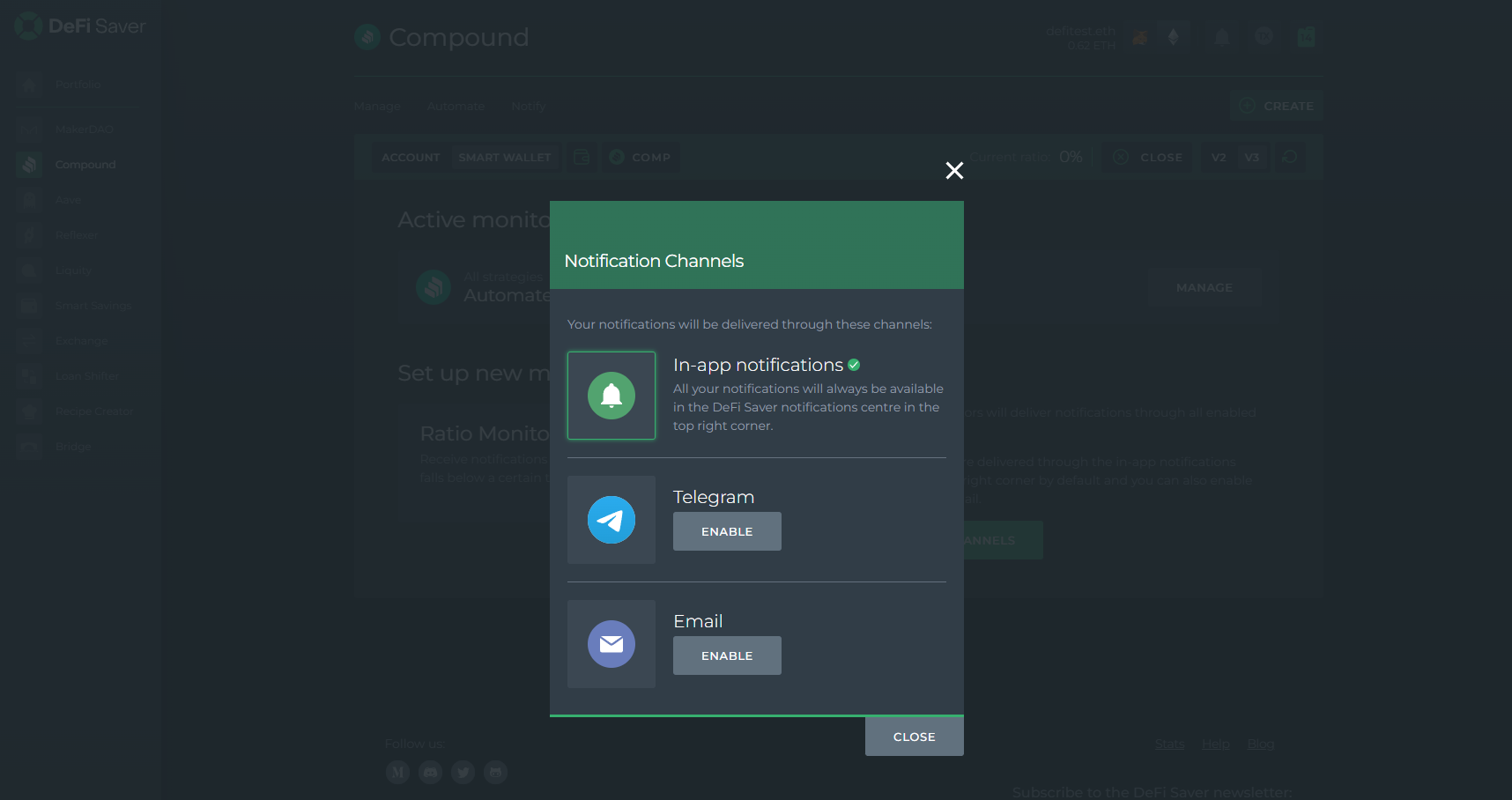The height and width of the screenshot is (800, 1512).
Task: Open the Medium social icon
Action: tap(398, 772)
